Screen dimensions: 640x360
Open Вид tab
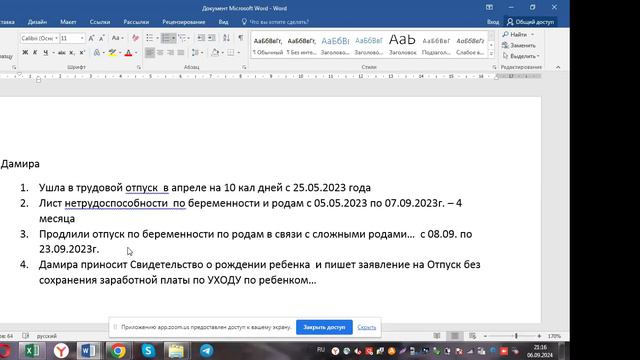(x=223, y=22)
